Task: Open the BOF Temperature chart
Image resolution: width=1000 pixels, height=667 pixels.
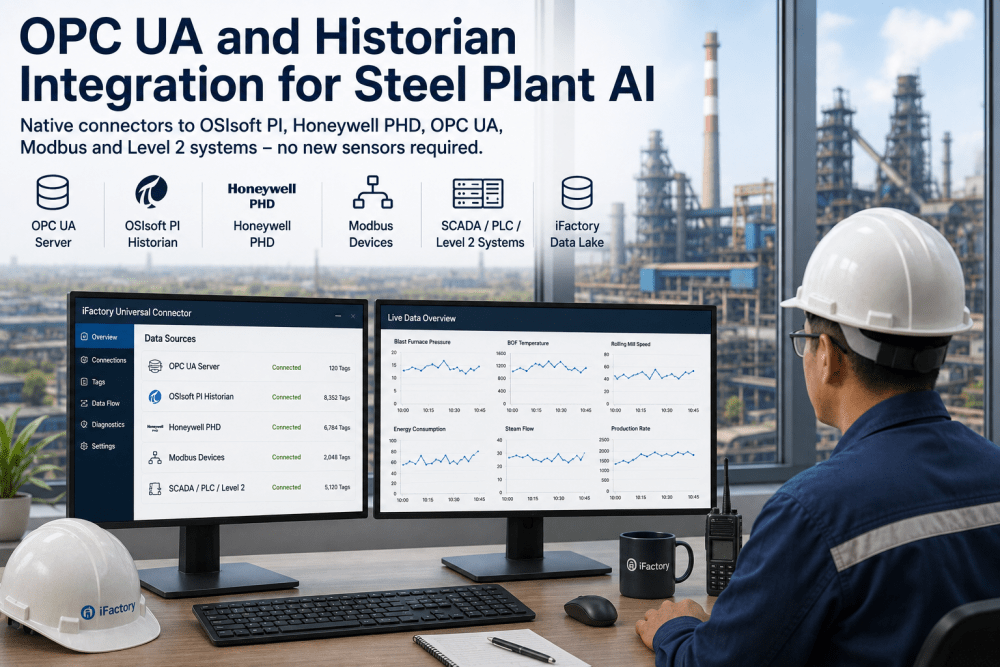Action: (543, 377)
